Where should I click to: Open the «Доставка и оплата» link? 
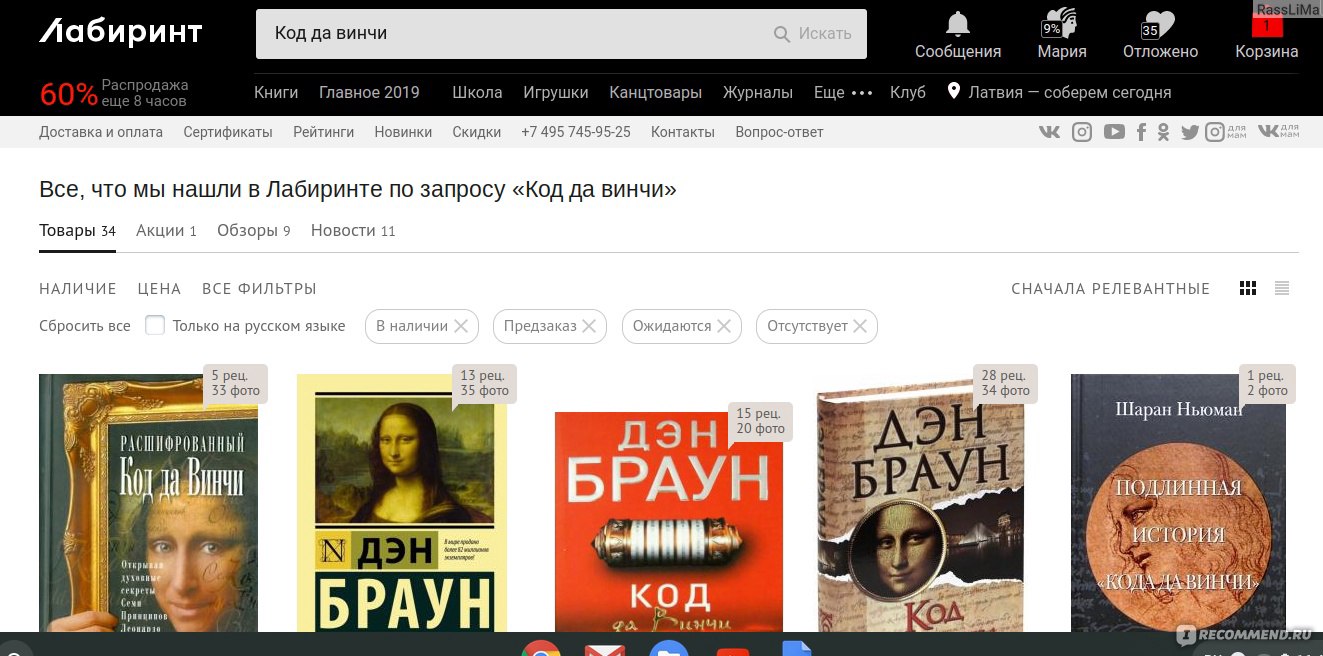pyautogui.click(x=101, y=132)
